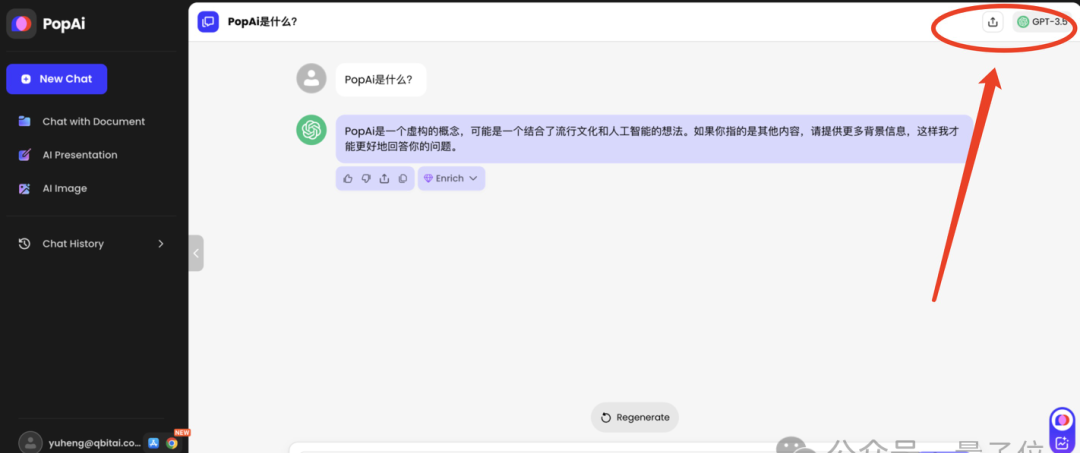
Task: Open the AI Image section
Action: pos(53,189)
